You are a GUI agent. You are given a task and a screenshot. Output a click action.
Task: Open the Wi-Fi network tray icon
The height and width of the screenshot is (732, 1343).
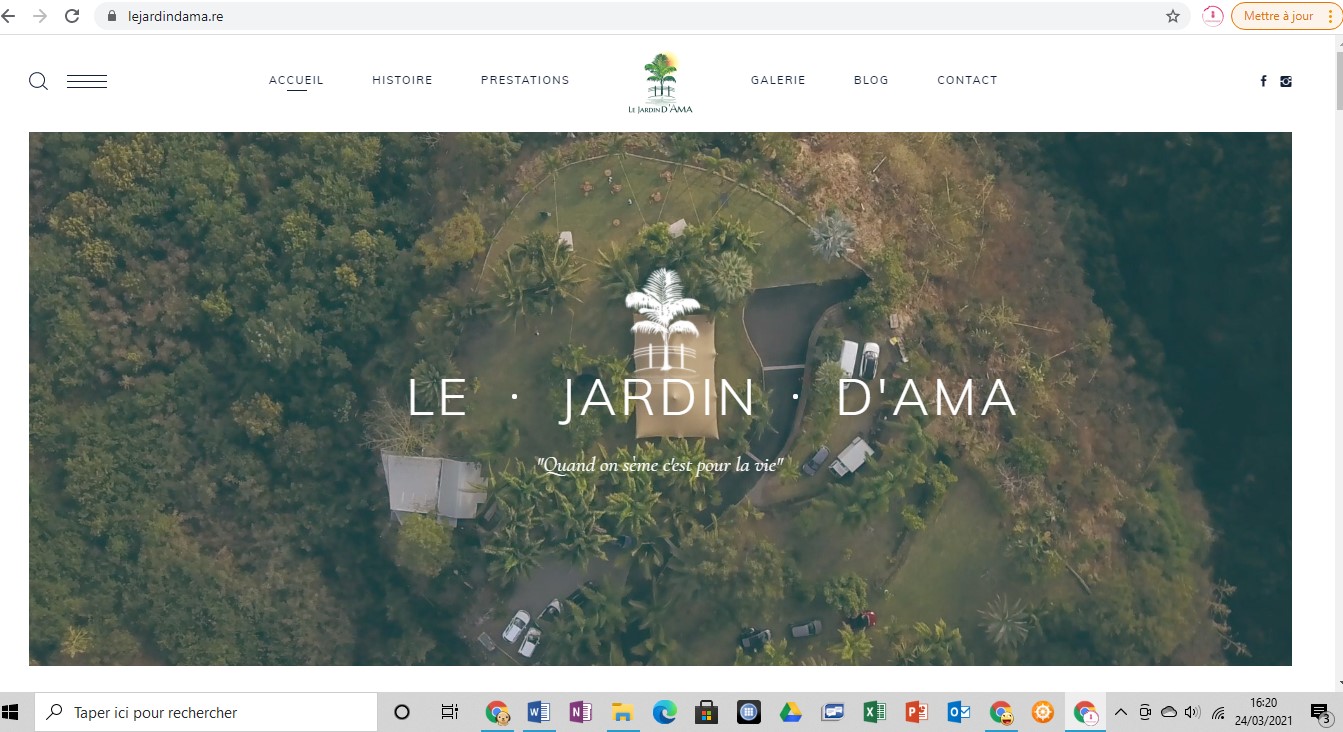point(1218,713)
